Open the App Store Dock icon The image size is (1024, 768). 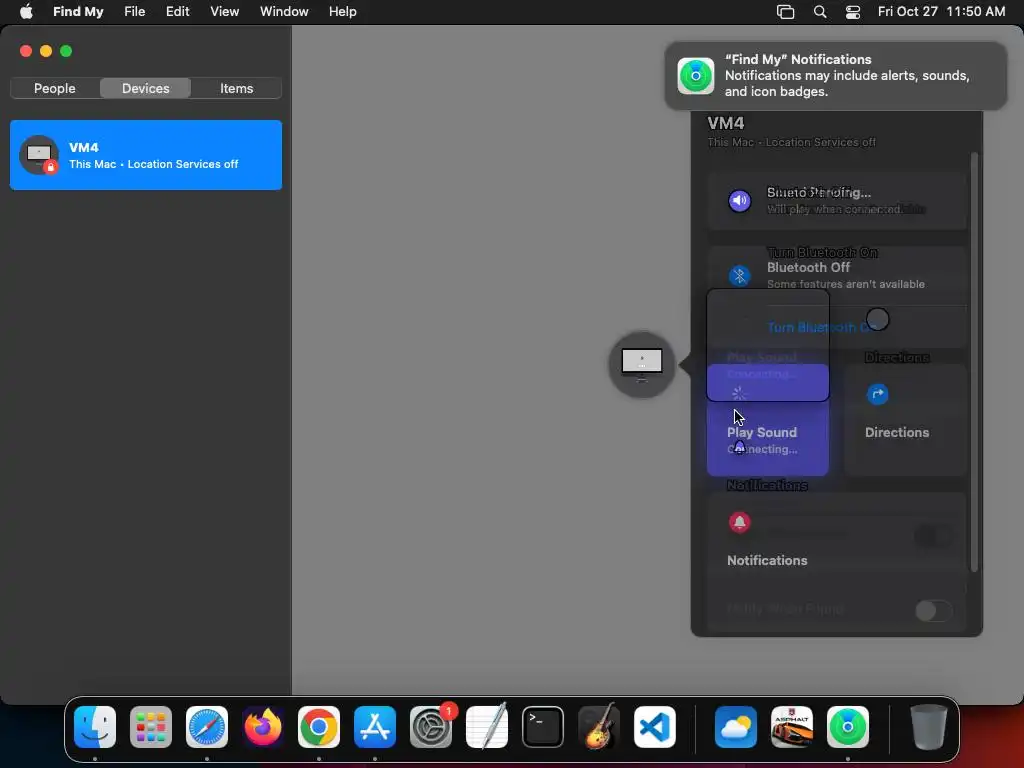(x=375, y=727)
